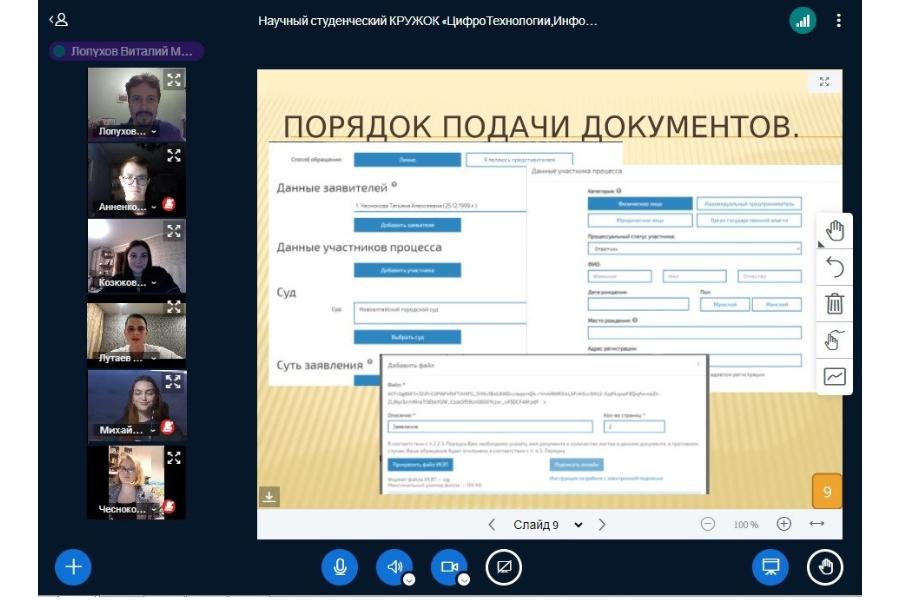Click muted mic badge on Михай video
The width and height of the screenshot is (900, 600).
point(168,427)
